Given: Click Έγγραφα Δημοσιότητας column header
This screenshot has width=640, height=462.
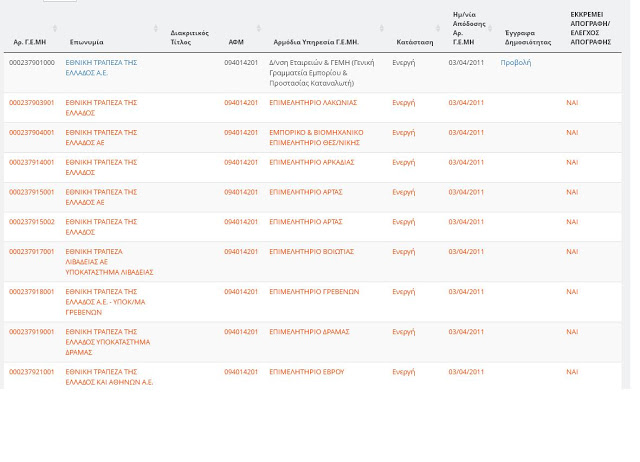Looking at the screenshot, I should [x=528, y=37].
